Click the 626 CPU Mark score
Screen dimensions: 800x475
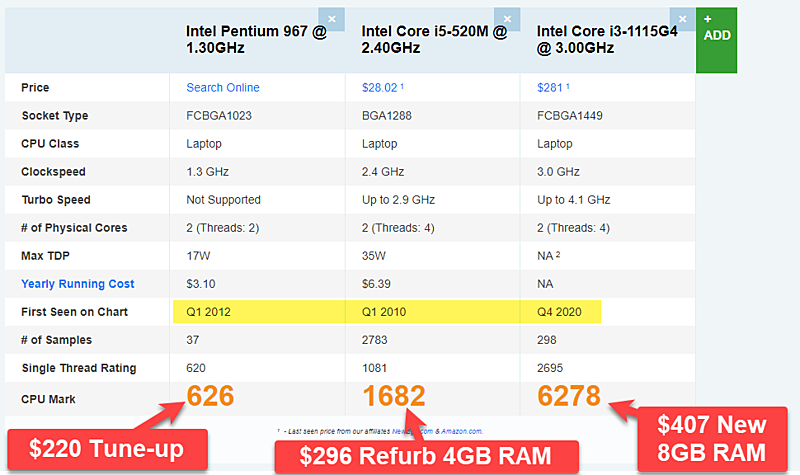coord(210,396)
